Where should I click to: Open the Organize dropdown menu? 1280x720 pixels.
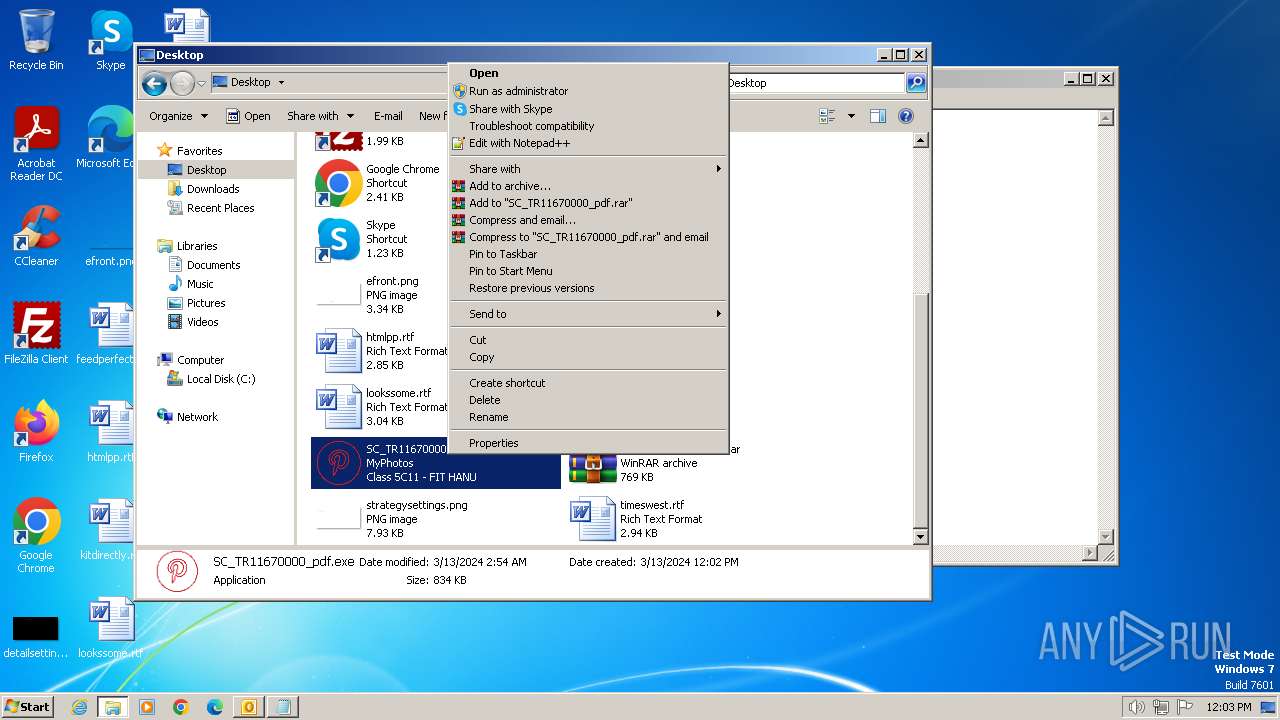pos(178,116)
